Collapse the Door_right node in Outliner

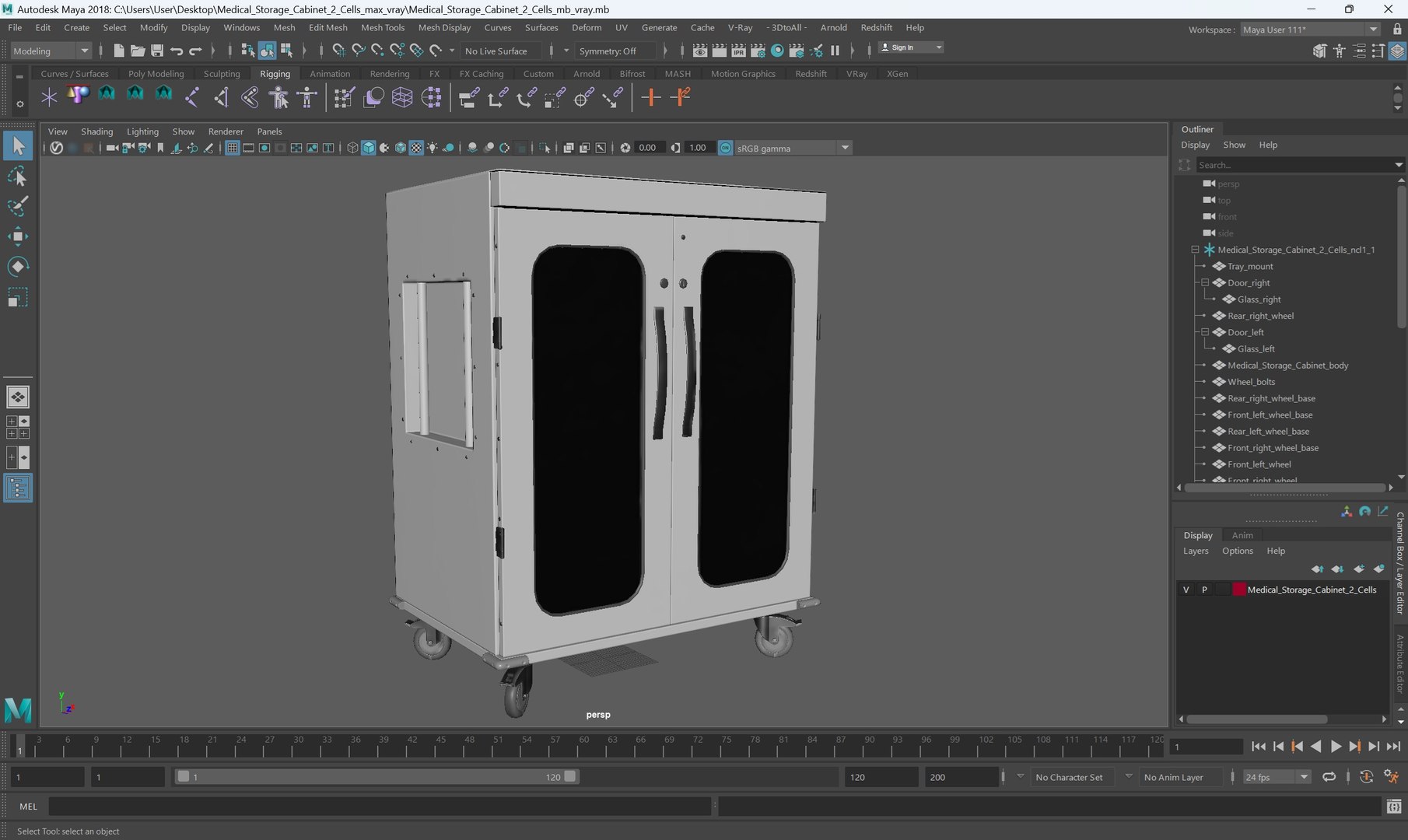coord(1205,282)
